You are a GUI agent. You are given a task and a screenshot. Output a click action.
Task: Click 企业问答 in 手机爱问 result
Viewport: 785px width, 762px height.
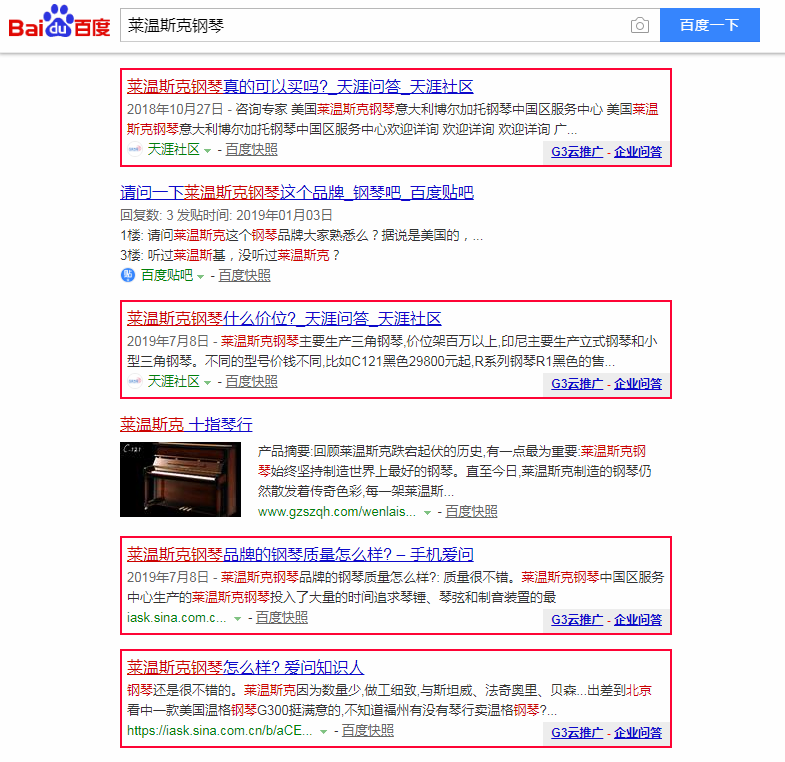638,620
